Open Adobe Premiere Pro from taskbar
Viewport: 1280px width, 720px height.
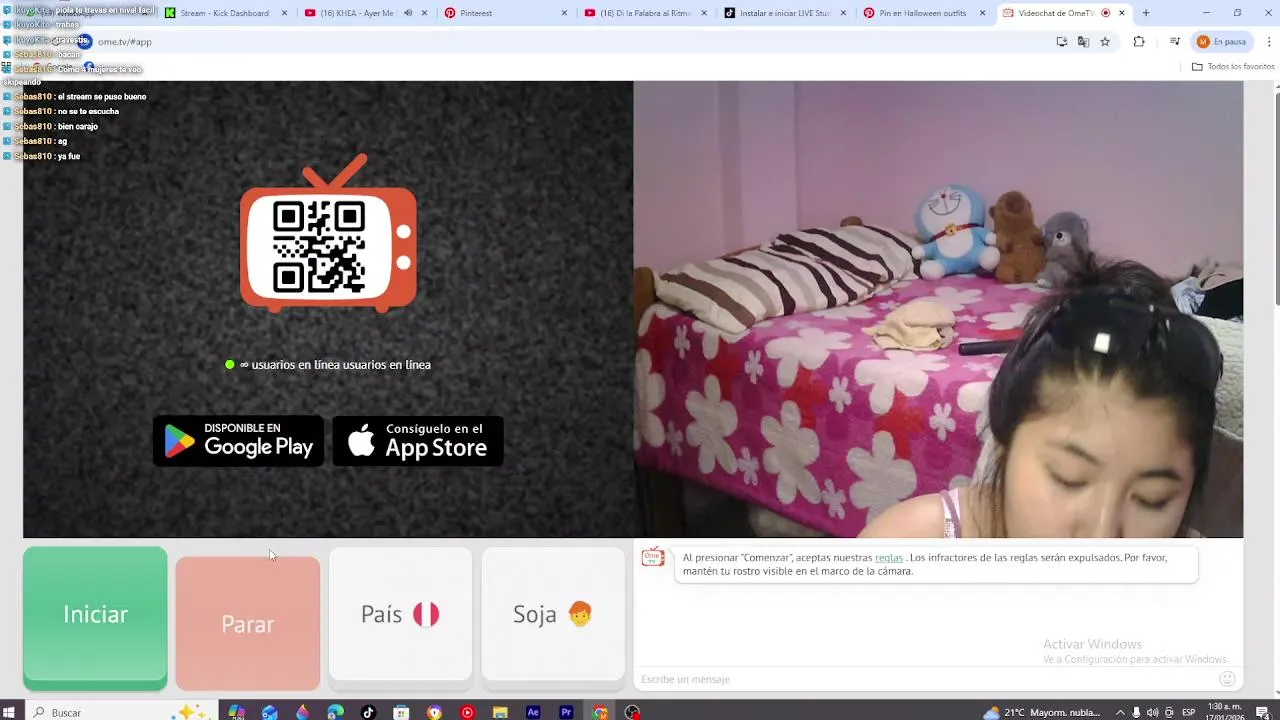pyautogui.click(x=566, y=712)
